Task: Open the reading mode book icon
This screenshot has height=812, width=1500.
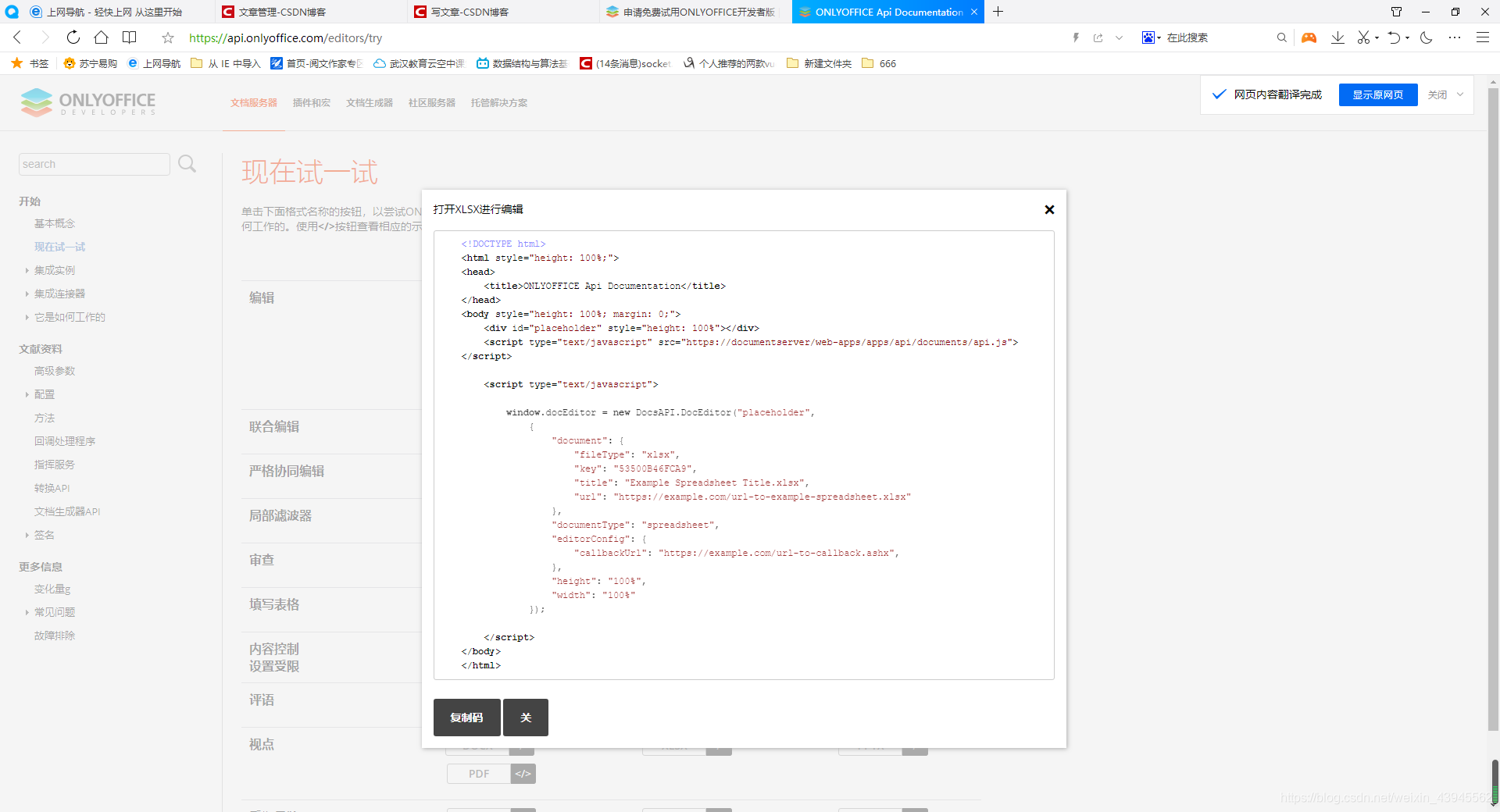Action: click(x=130, y=37)
